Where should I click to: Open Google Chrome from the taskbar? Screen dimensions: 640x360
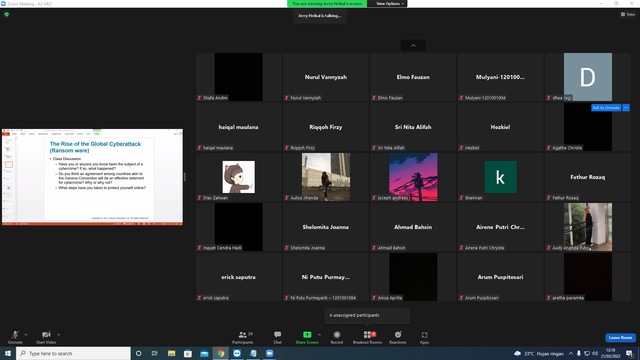pyautogui.click(x=221, y=353)
